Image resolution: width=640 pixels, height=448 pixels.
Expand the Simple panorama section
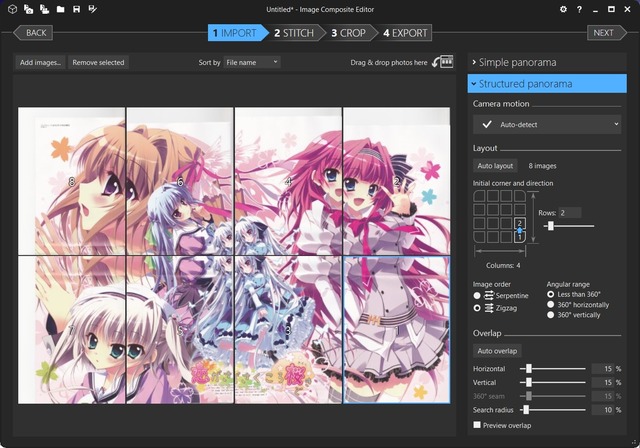[547, 62]
